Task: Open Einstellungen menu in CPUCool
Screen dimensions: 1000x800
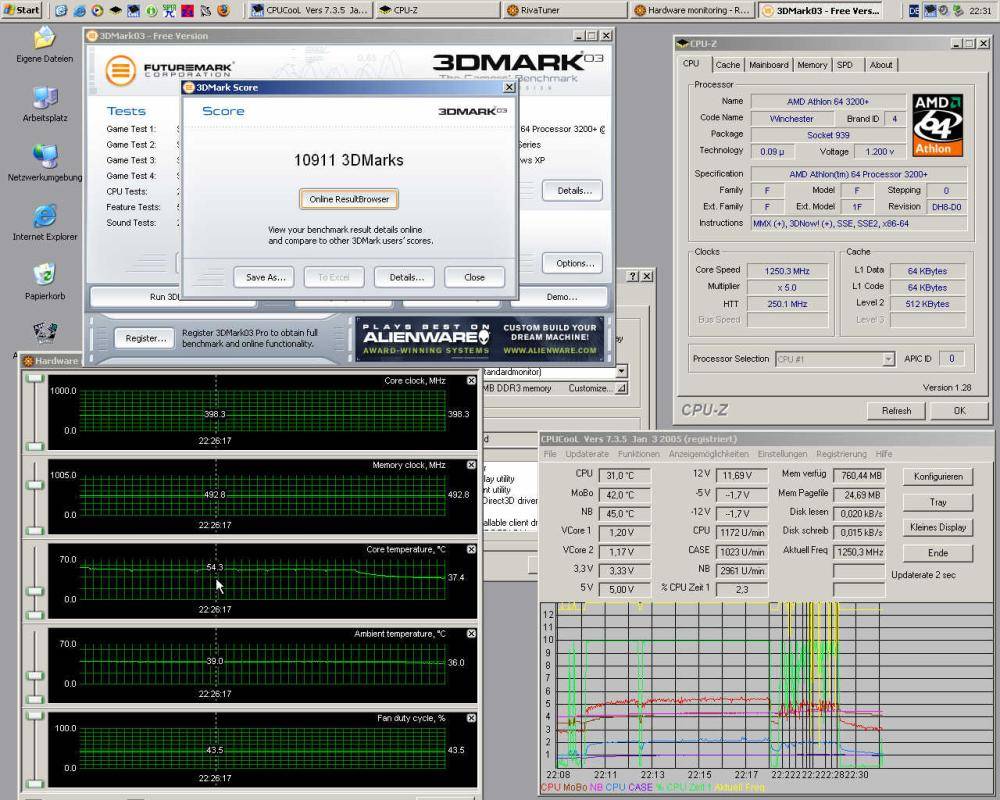Action: pyautogui.click(x=783, y=454)
